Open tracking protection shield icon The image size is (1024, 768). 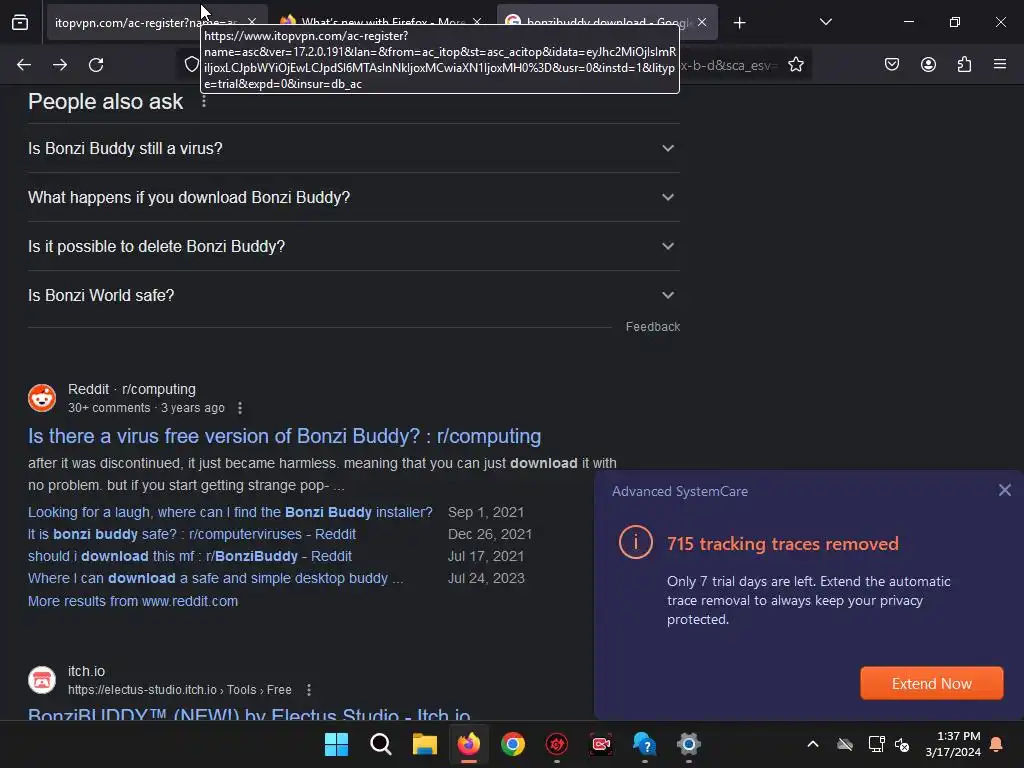click(191, 64)
